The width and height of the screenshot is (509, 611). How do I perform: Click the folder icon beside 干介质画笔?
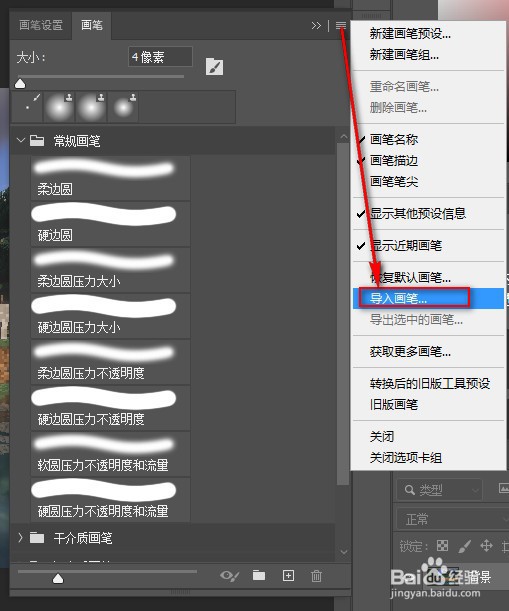37,538
